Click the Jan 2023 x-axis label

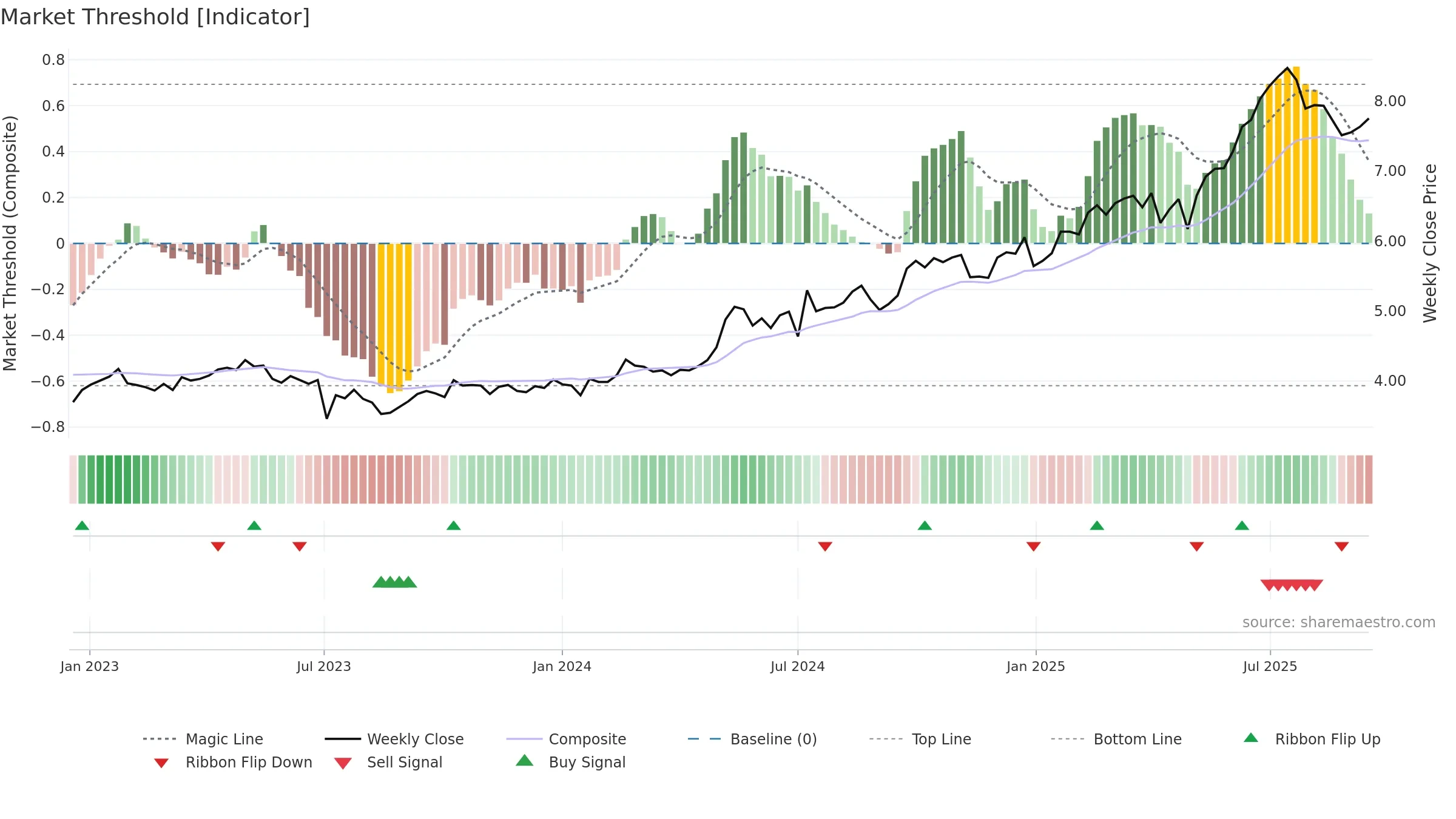(x=90, y=667)
